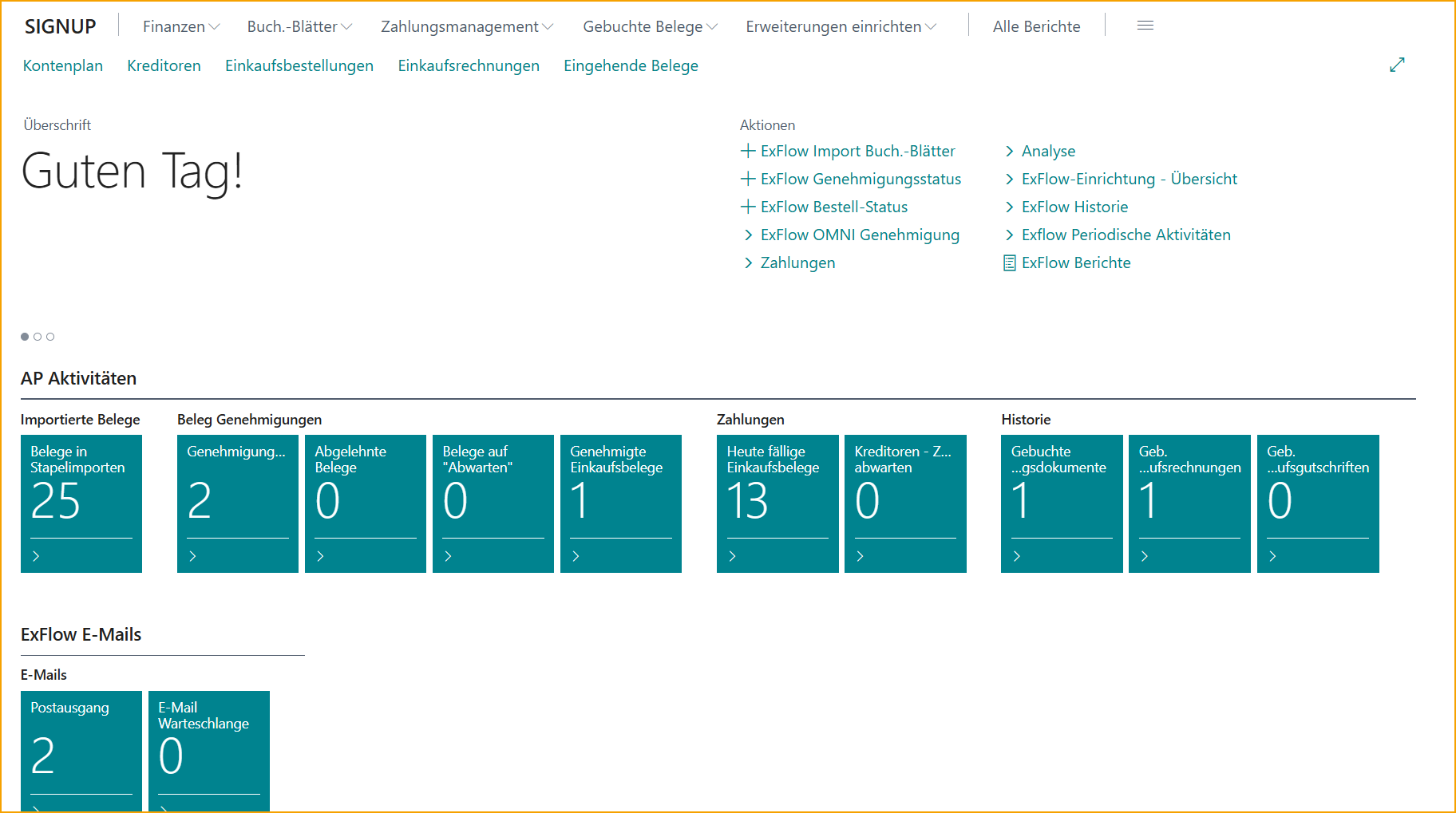Viewport: 1456px width, 813px height.
Task: Select the second carousel dot
Action: click(x=38, y=336)
